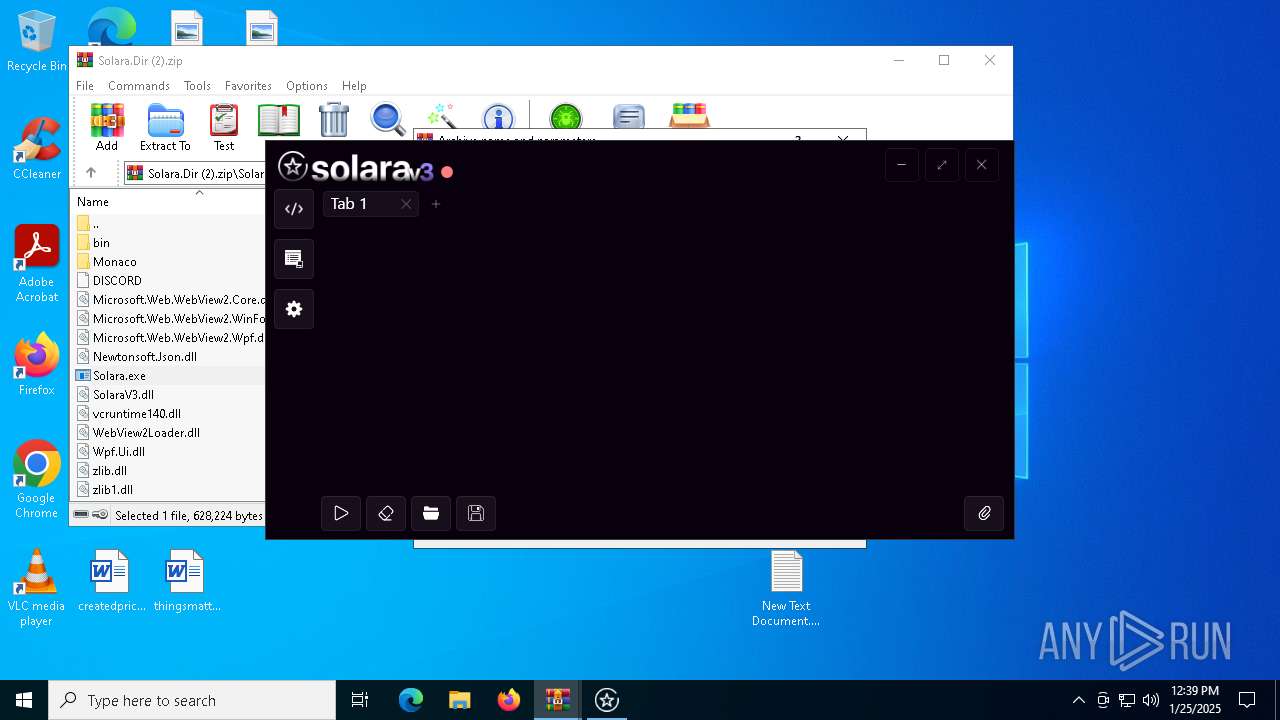Click the New Text Document desktop file

coord(786,589)
